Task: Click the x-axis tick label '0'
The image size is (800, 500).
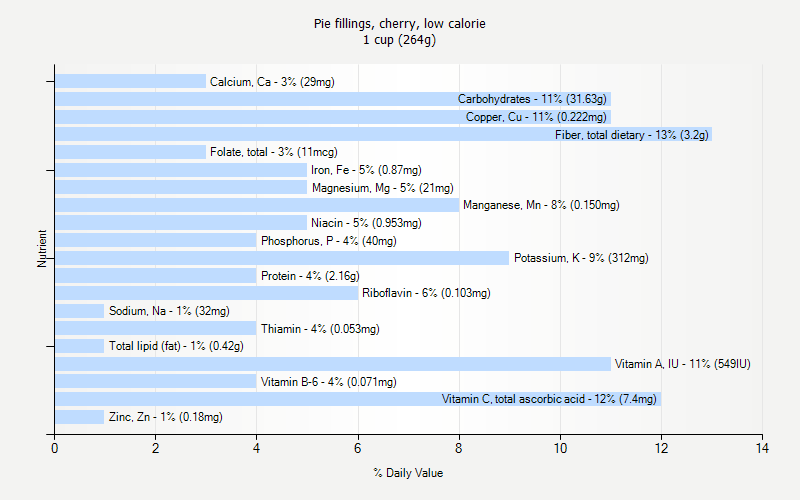Action: (55, 448)
